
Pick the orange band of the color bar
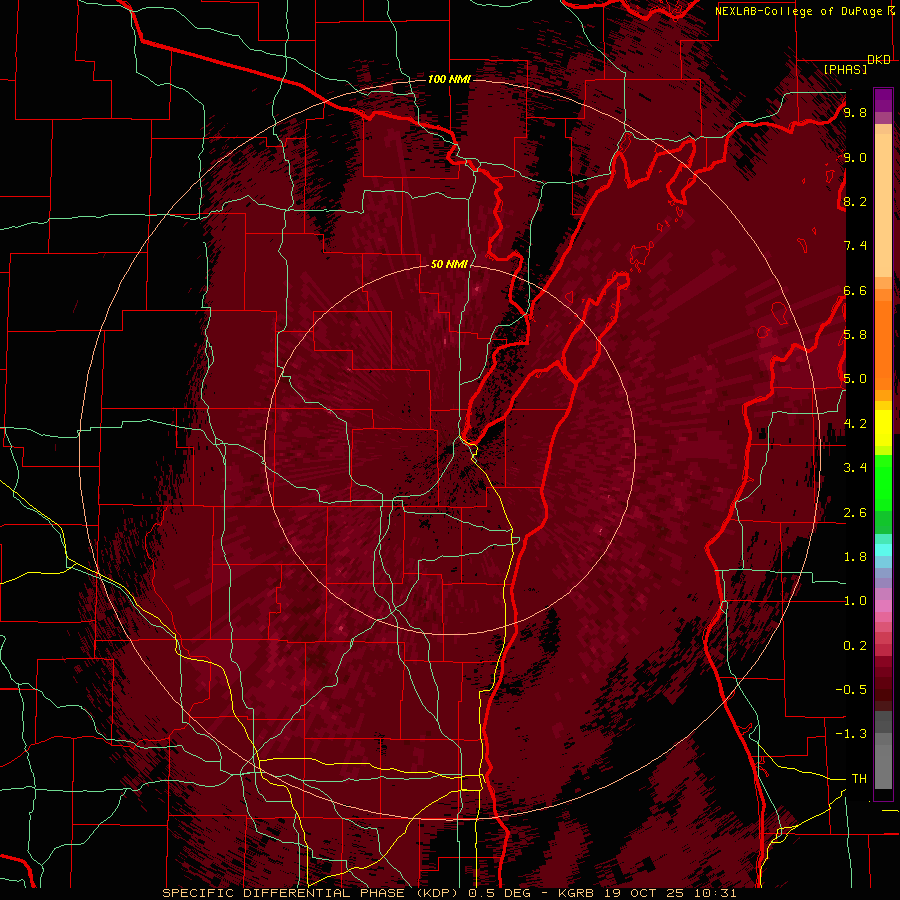click(883, 344)
